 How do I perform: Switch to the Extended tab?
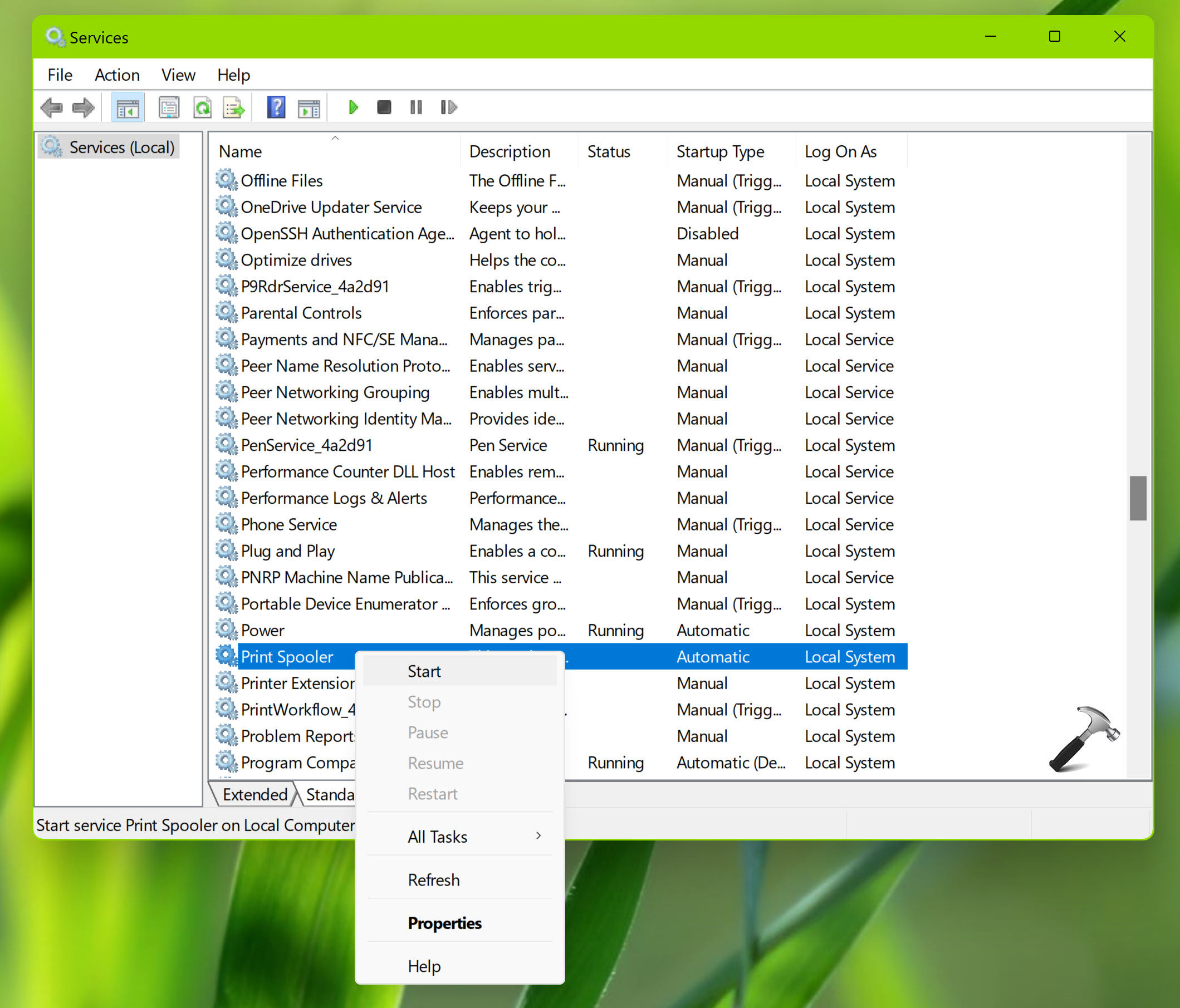[254, 795]
